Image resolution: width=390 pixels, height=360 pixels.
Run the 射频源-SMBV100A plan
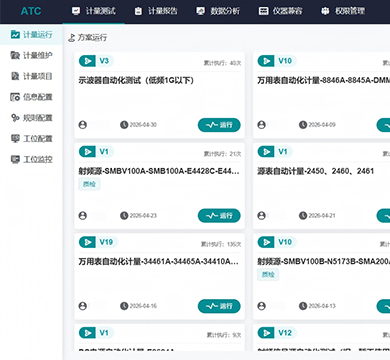click(x=219, y=216)
